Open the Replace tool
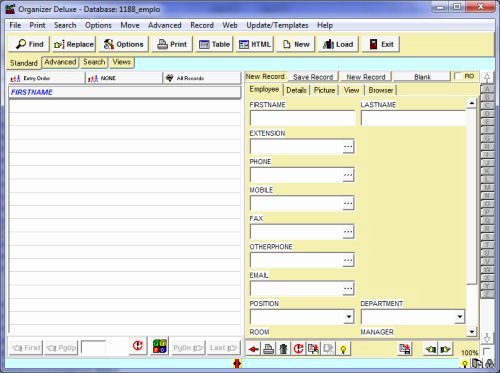Image resolution: width=500 pixels, height=373 pixels. 74,44
